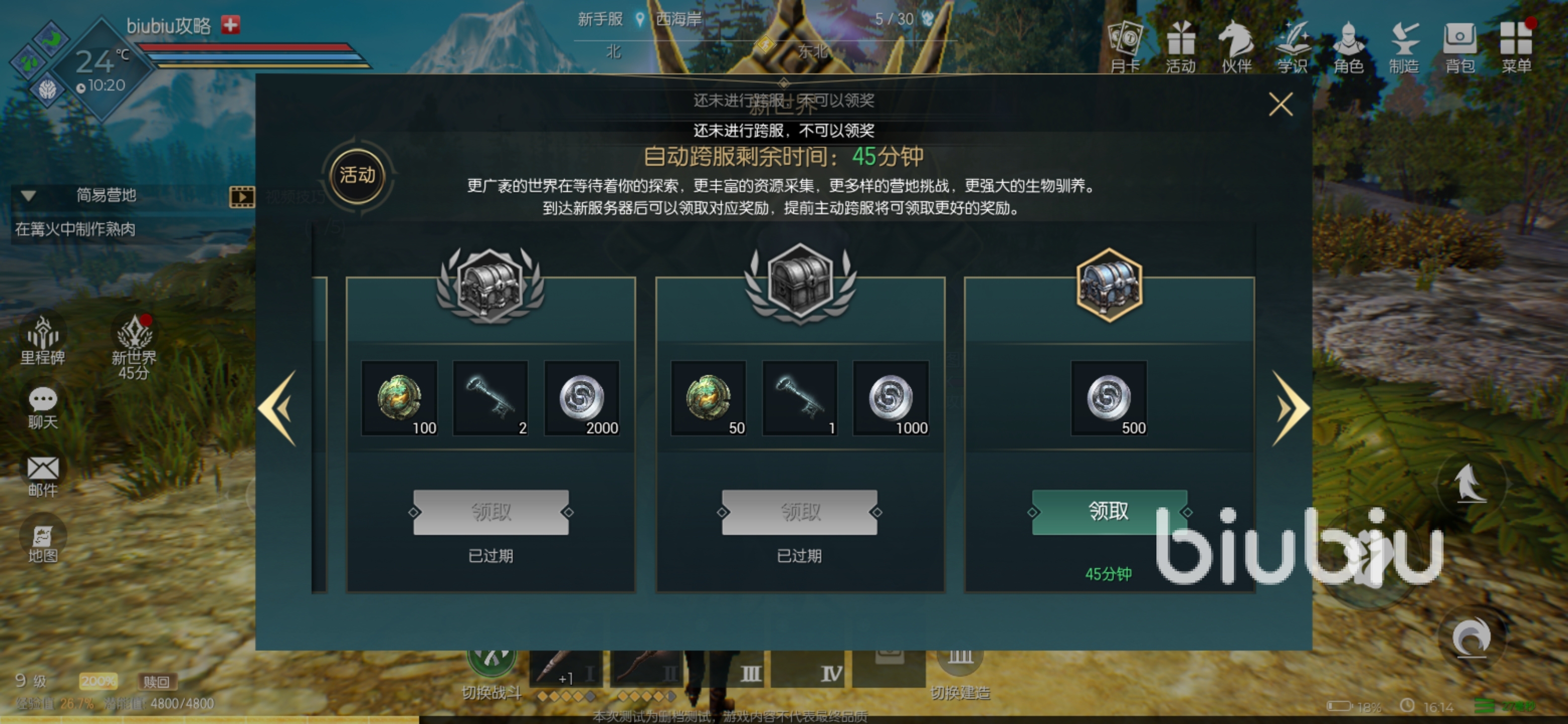Open the 角色 character icon

[1348, 47]
